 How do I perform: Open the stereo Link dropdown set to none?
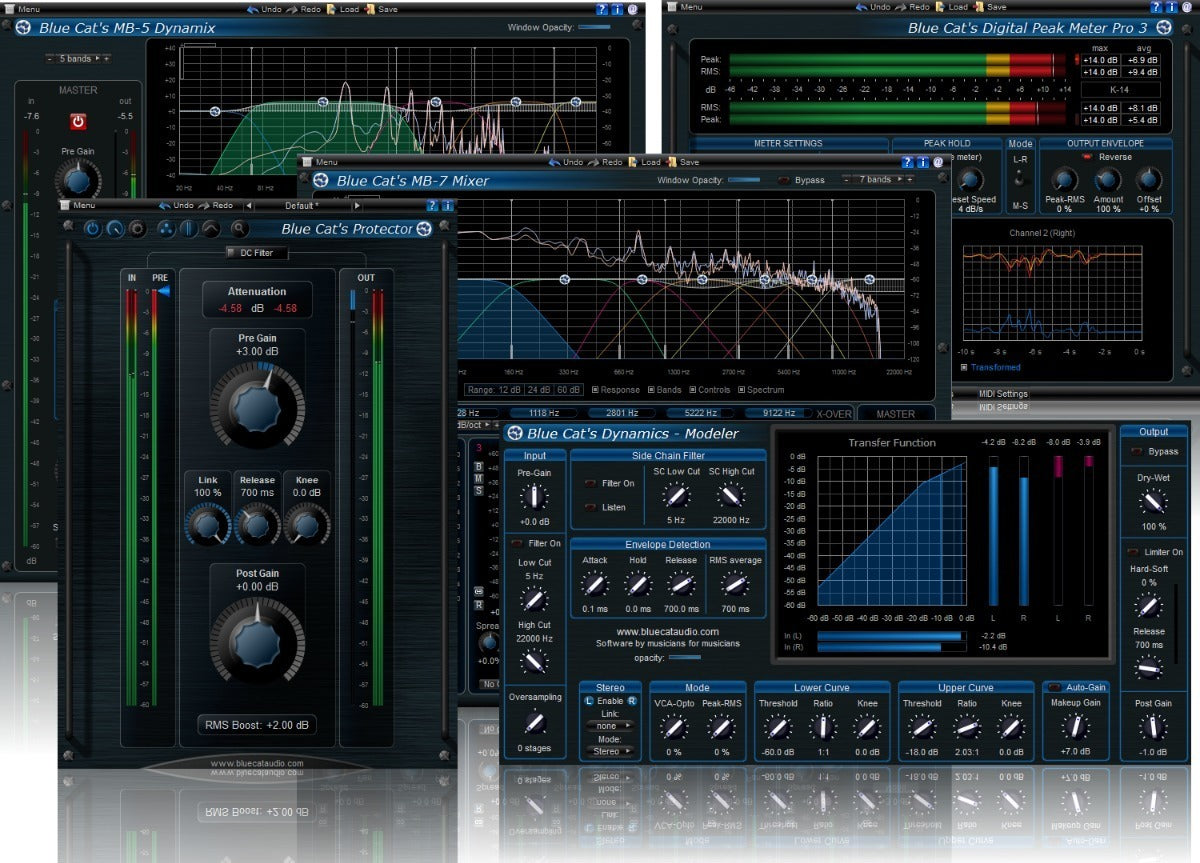(x=609, y=725)
